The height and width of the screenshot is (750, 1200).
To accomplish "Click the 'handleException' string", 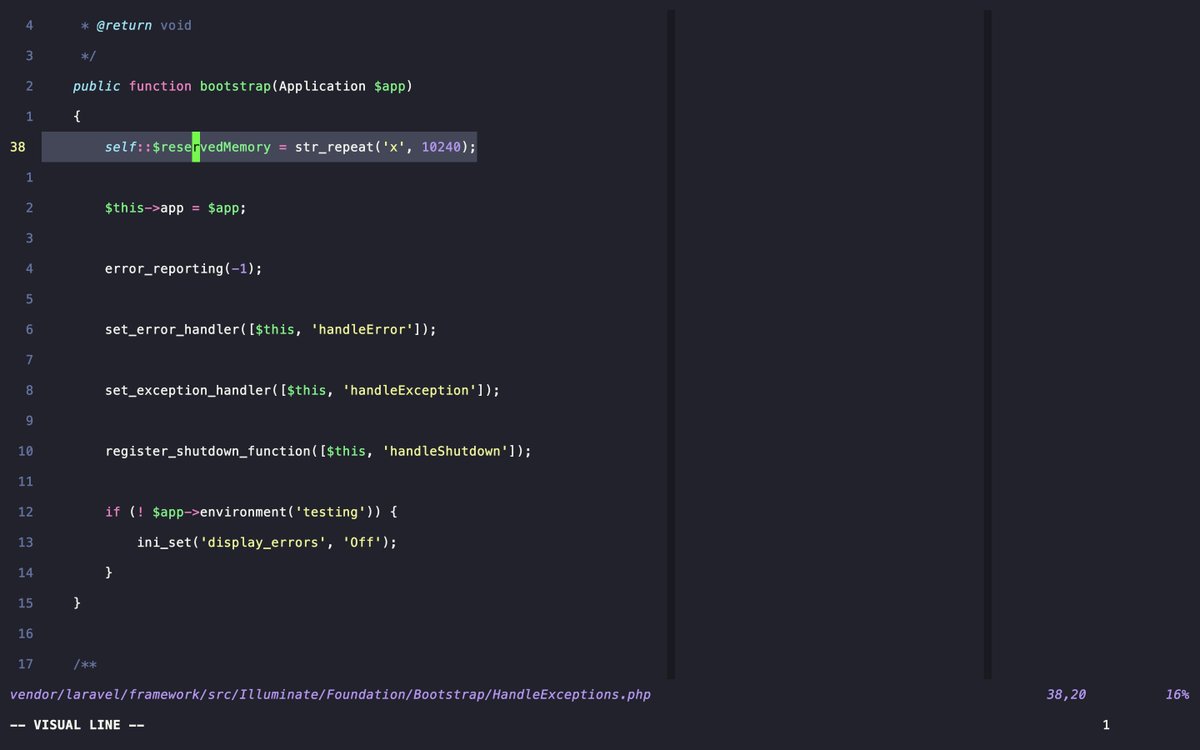I will point(410,390).
